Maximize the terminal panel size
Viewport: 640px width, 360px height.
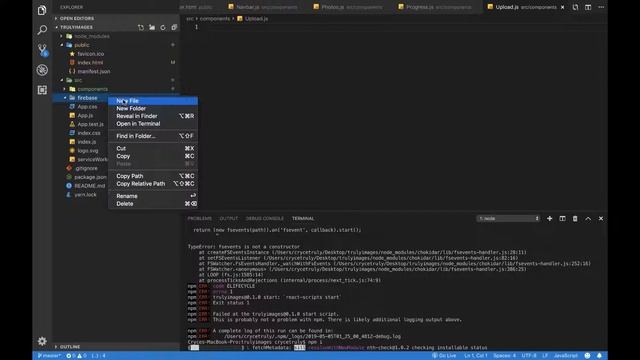[x=588, y=219]
